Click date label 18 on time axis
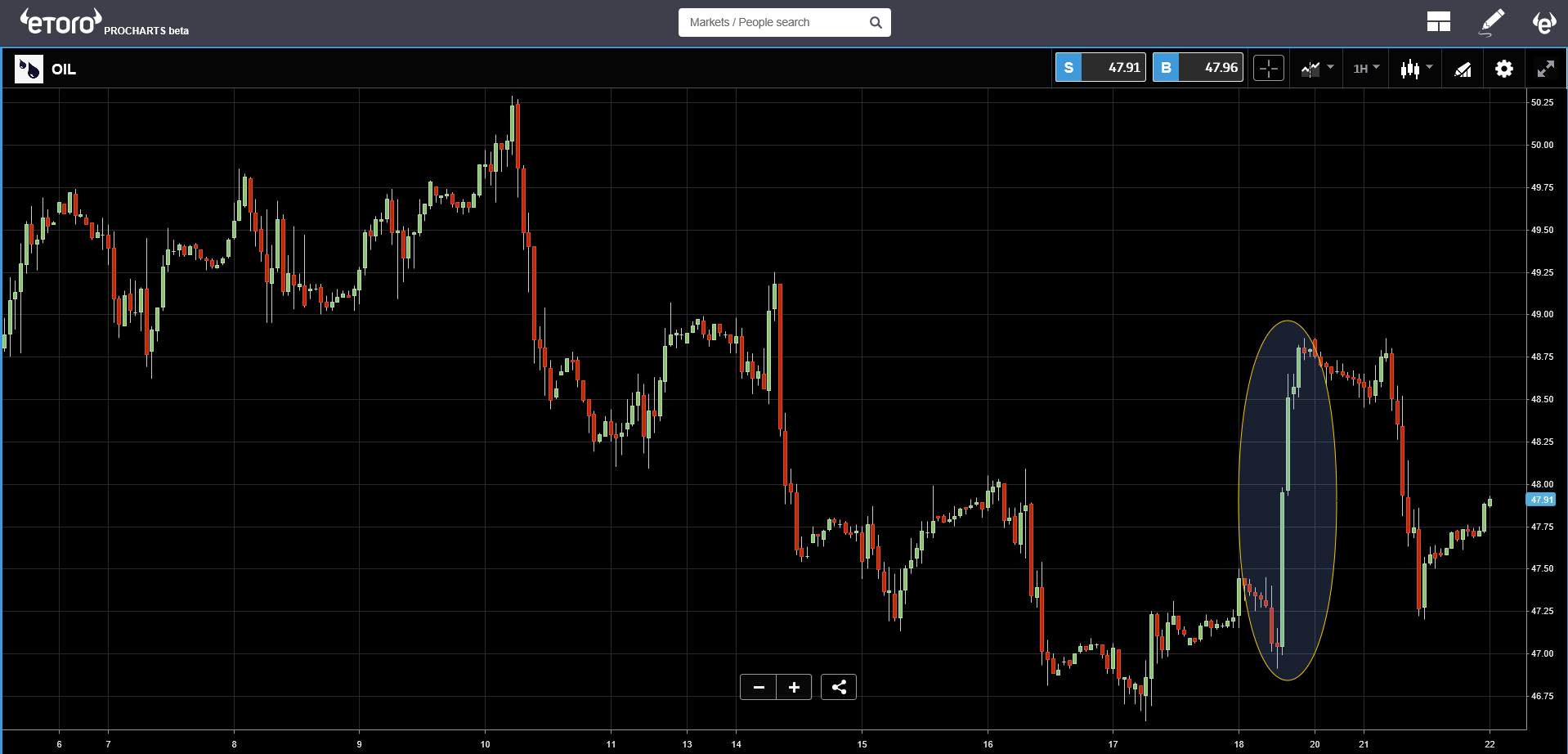This screenshot has height=754, width=1568. click(1239, 744)
